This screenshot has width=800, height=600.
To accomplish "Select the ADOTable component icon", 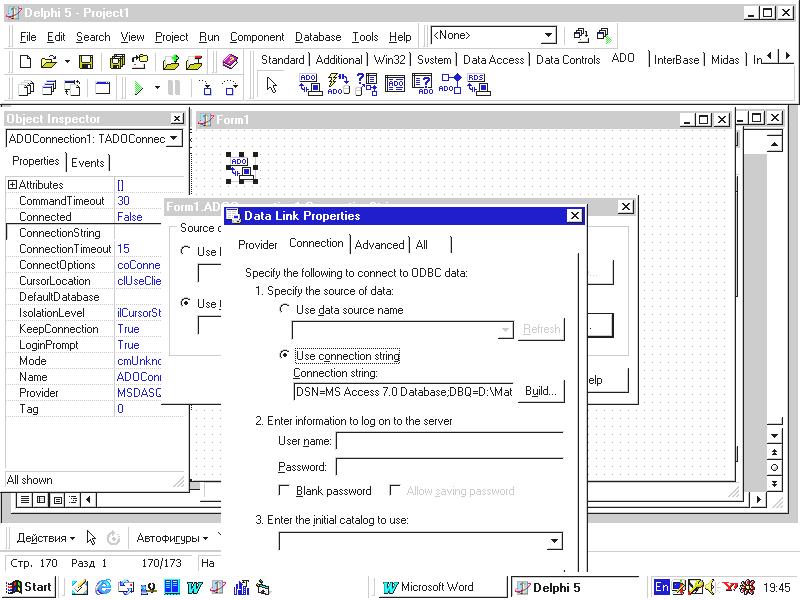I will point(395,84).
